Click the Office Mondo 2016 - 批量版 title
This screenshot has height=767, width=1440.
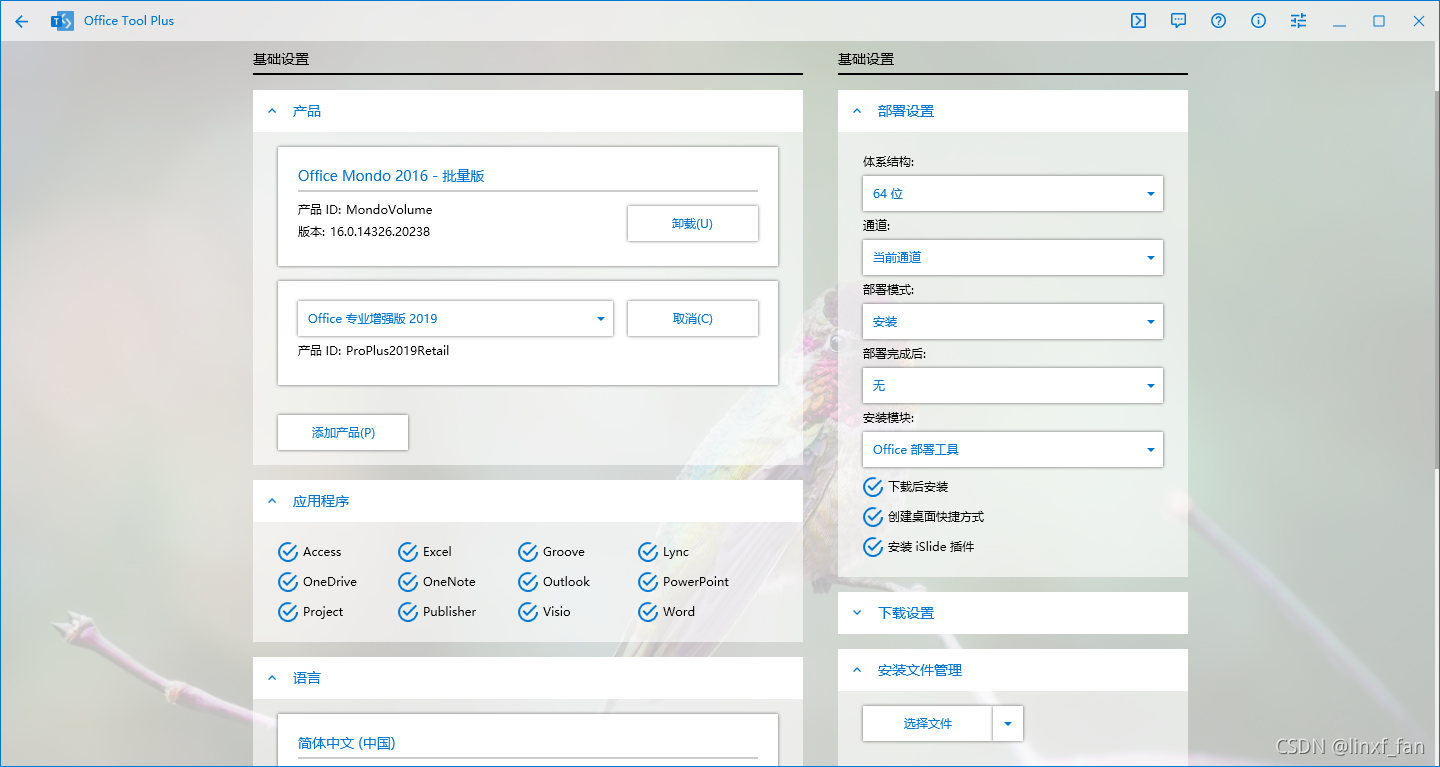pyautogui.click(x=391, y=176)
